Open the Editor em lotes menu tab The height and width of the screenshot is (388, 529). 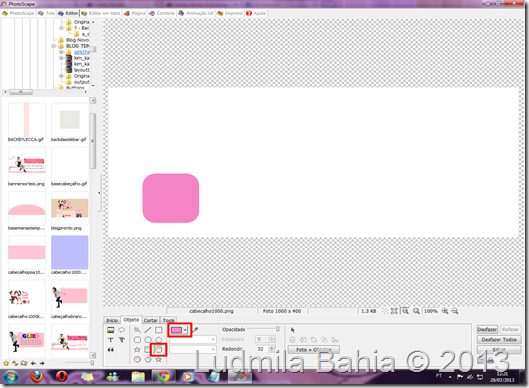[x=101, y=13]
